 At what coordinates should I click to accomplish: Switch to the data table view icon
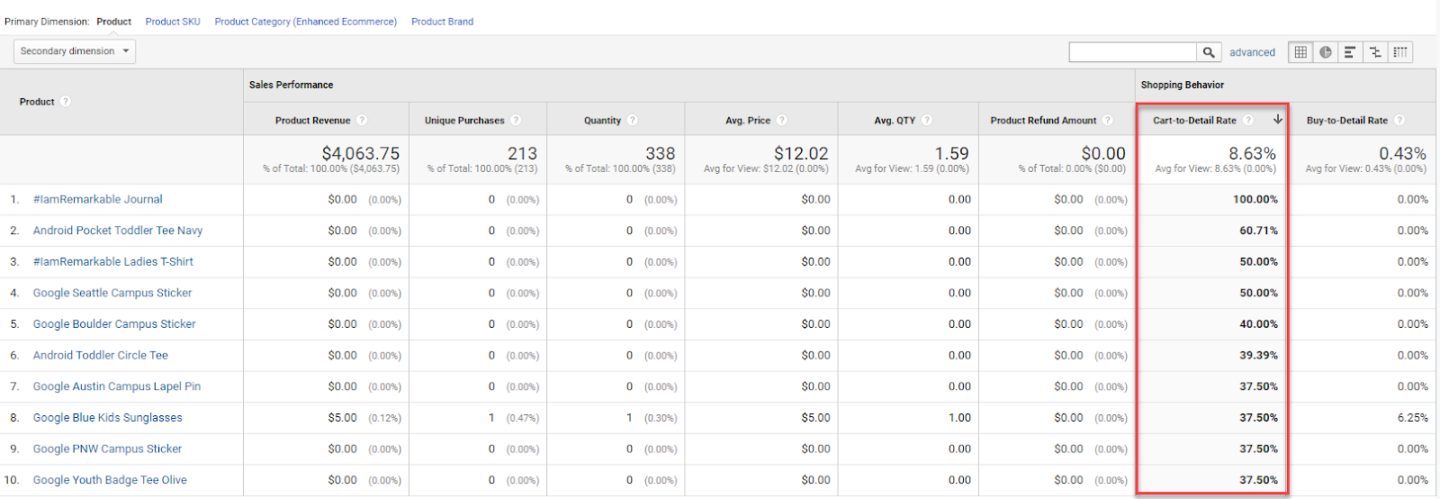click(1301, 52)
